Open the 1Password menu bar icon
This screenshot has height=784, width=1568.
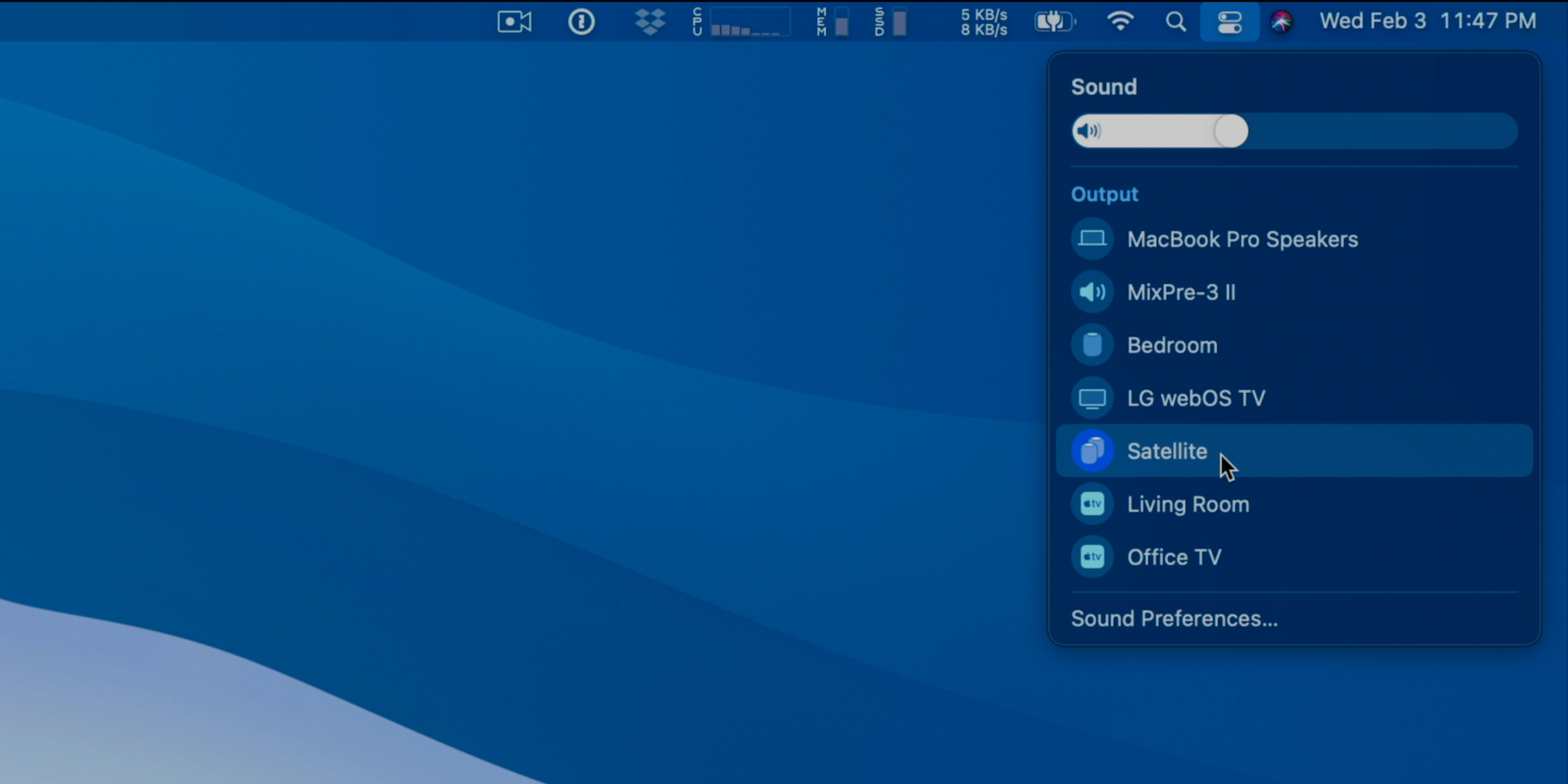pos(581,22)
